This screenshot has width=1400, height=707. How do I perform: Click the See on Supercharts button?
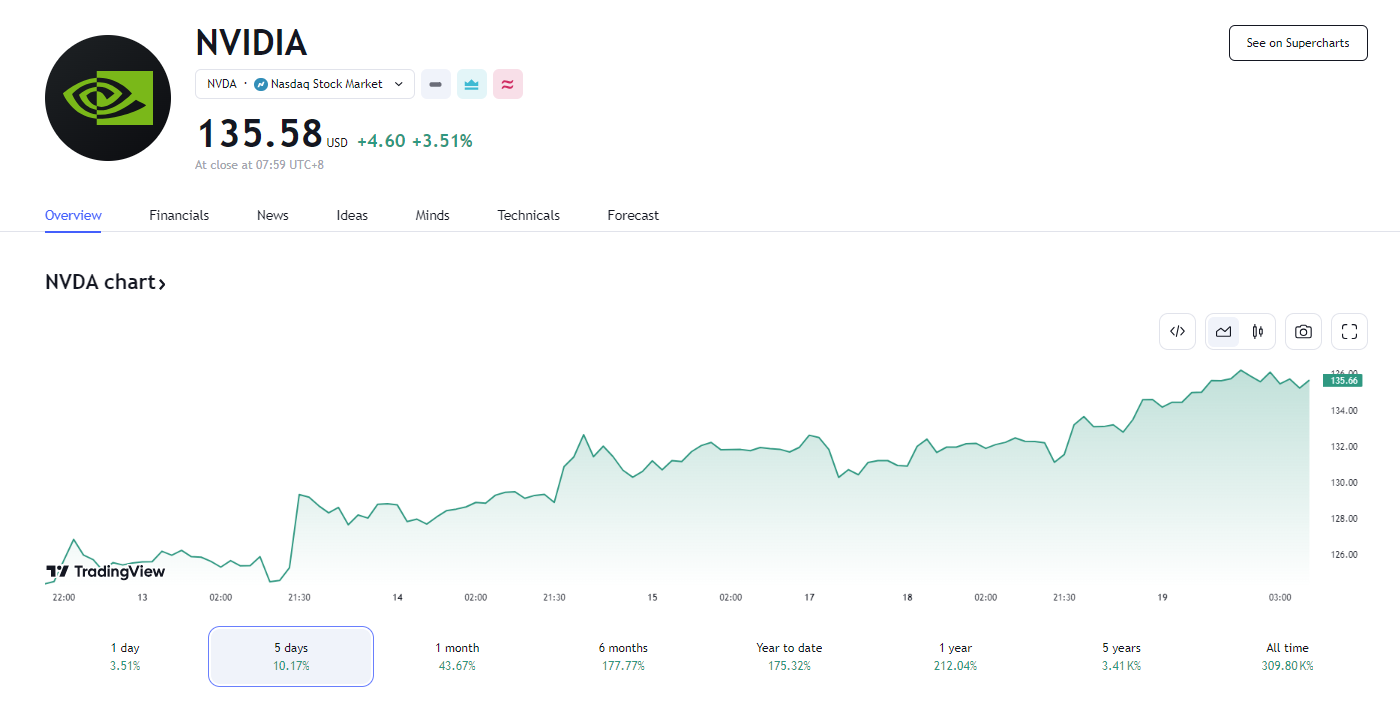click(x=1297, y=43)
